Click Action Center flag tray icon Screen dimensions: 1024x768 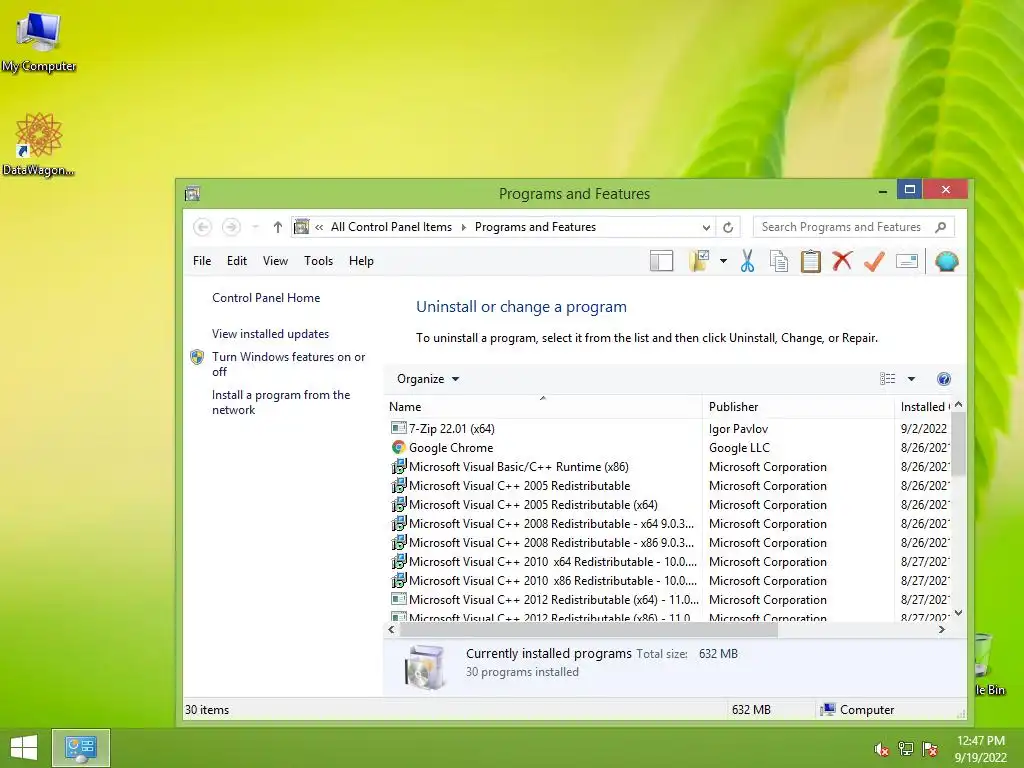930,749
